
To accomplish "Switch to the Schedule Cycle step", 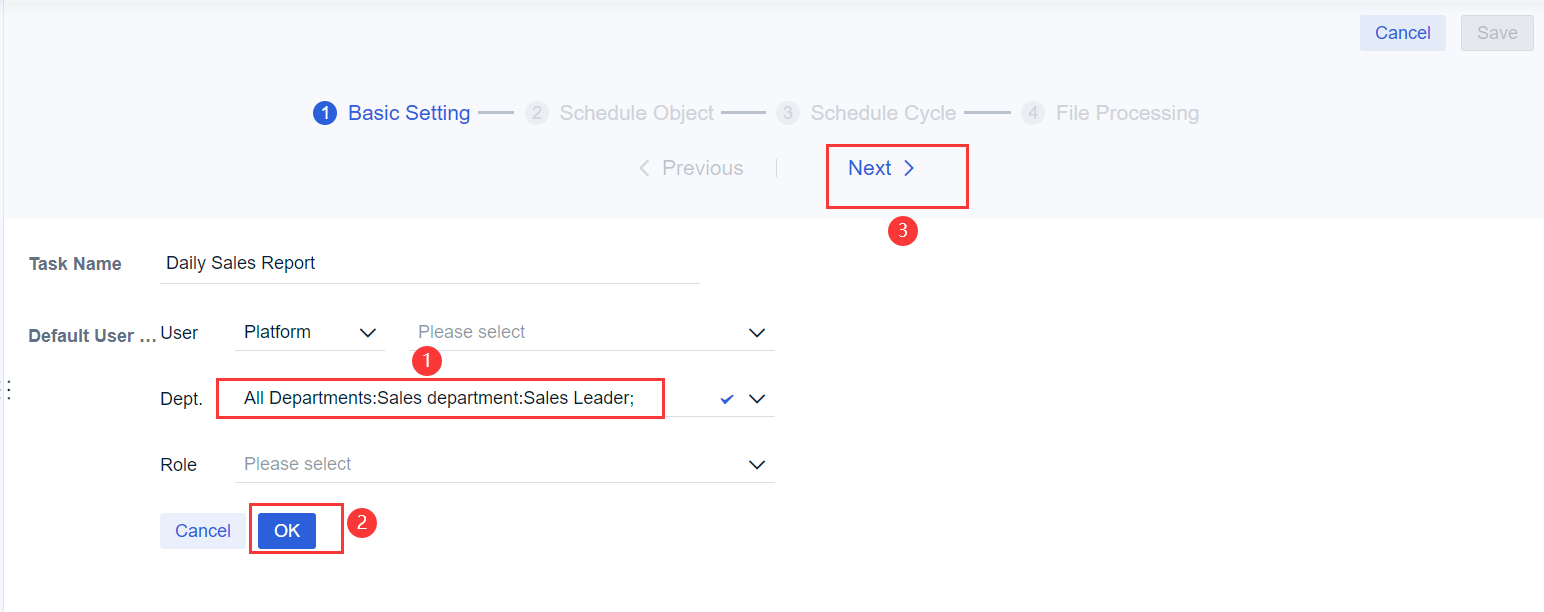I will pos(883,113).
